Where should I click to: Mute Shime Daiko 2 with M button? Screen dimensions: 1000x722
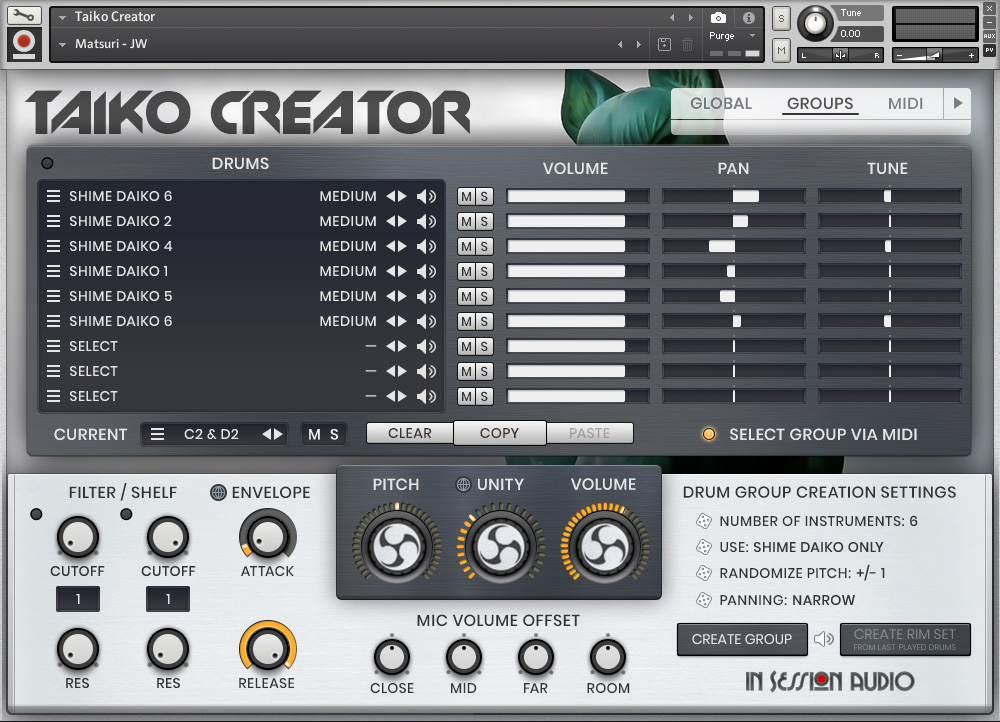click(467, 221)
